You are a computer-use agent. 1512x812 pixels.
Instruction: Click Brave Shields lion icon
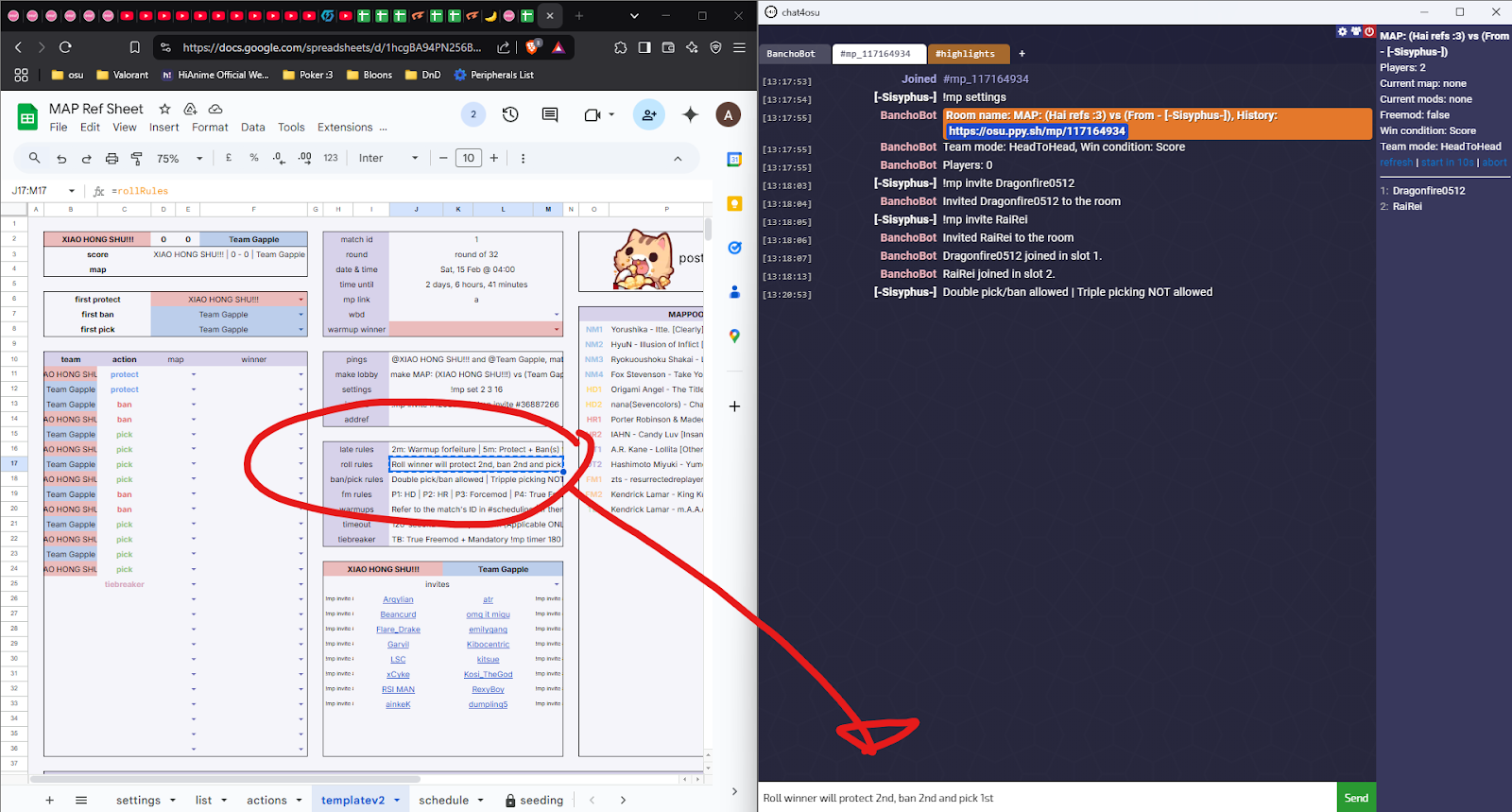point(532,47)
